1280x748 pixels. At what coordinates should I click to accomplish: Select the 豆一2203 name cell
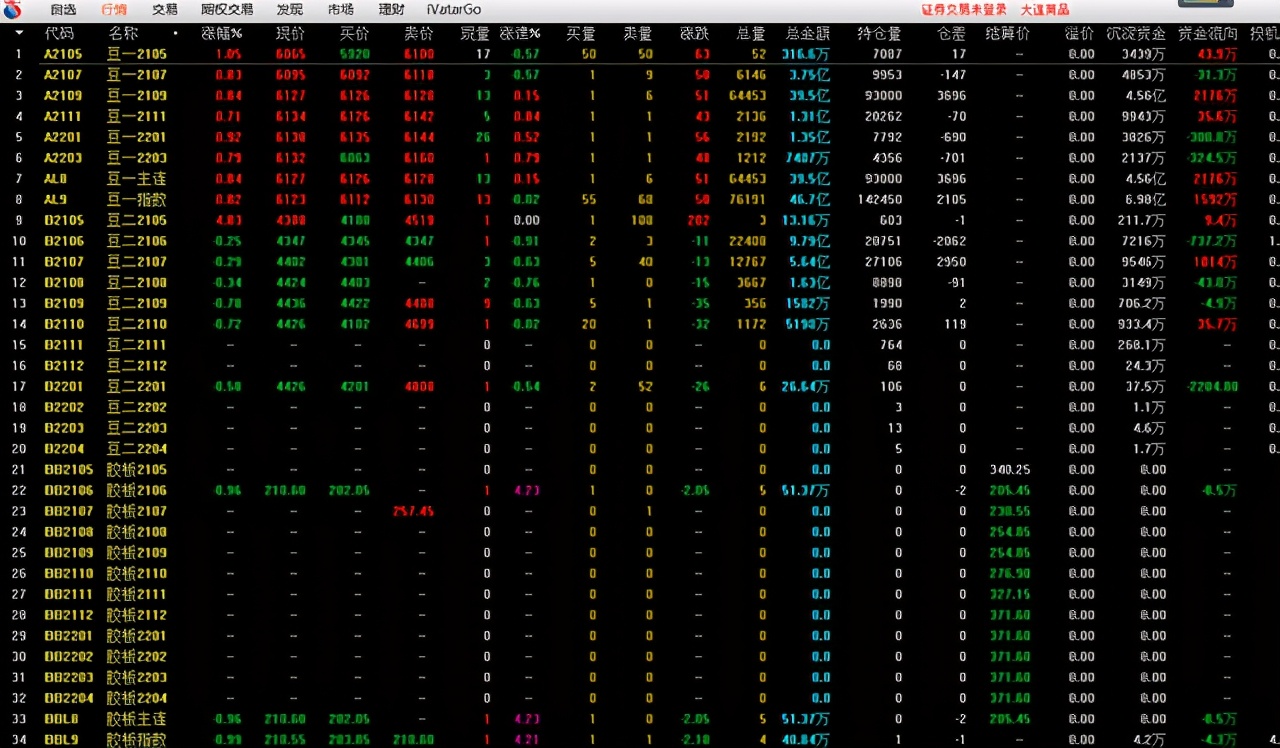(x=137, y=158)
